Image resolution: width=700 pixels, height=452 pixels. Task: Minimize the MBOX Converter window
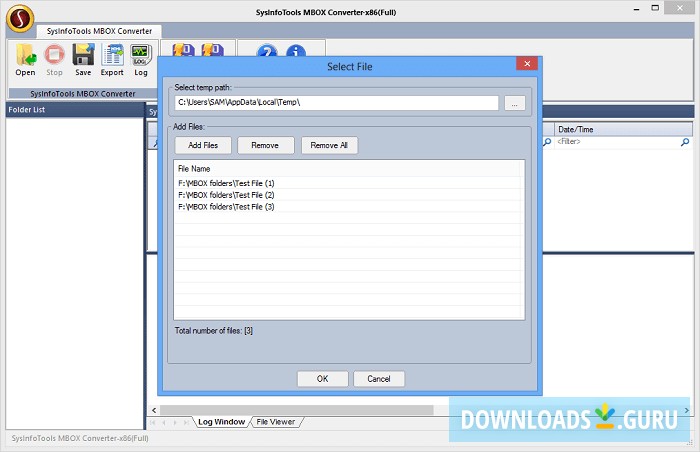pyautogui.click(x=636, y=8)
